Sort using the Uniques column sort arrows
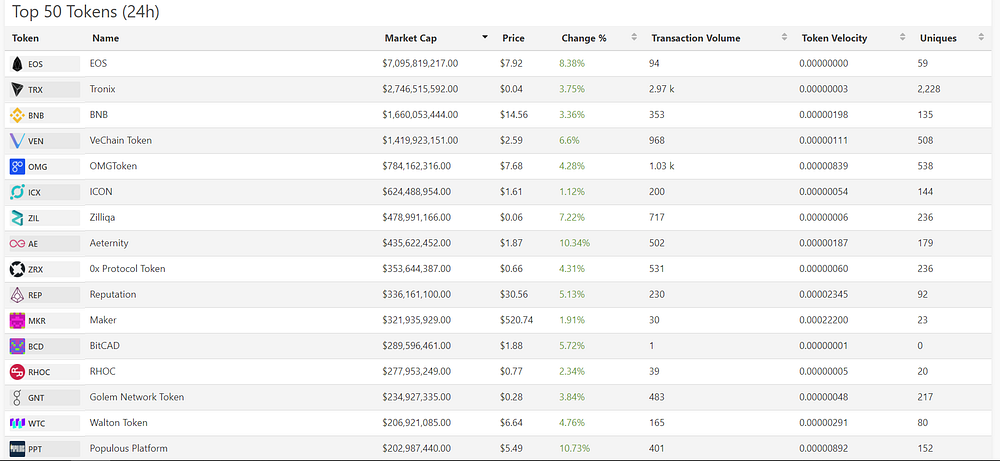The width and height of the screenshot is (1000, 461). click(981, 38)
